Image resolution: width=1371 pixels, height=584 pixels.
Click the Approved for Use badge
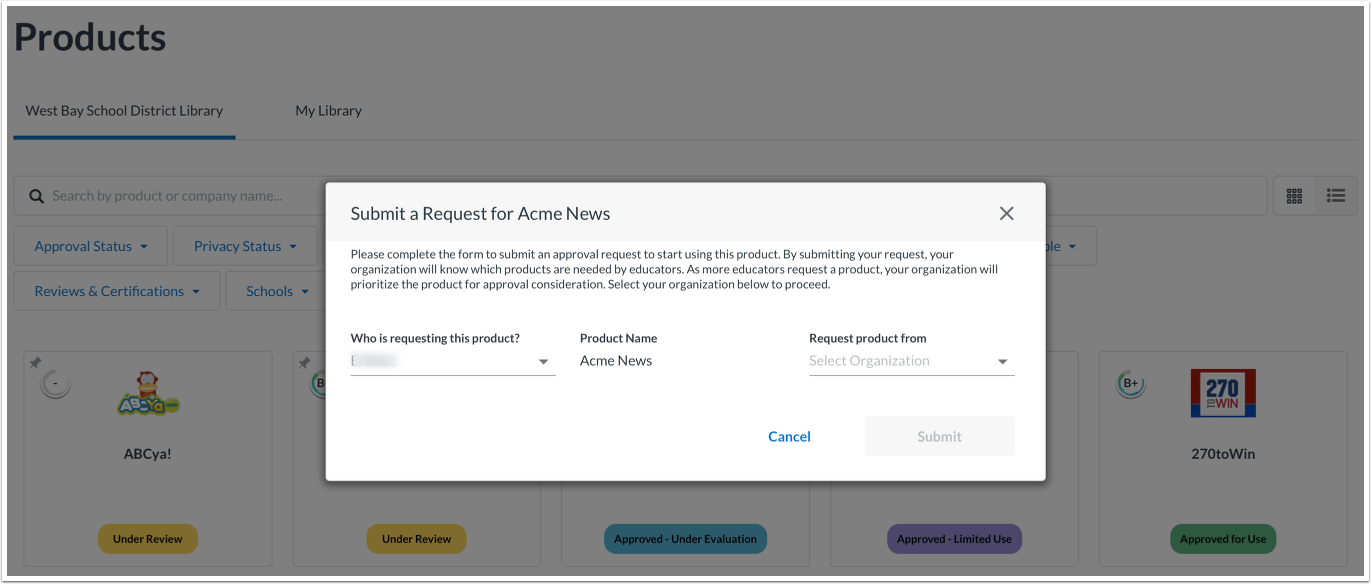(1223, 539)
